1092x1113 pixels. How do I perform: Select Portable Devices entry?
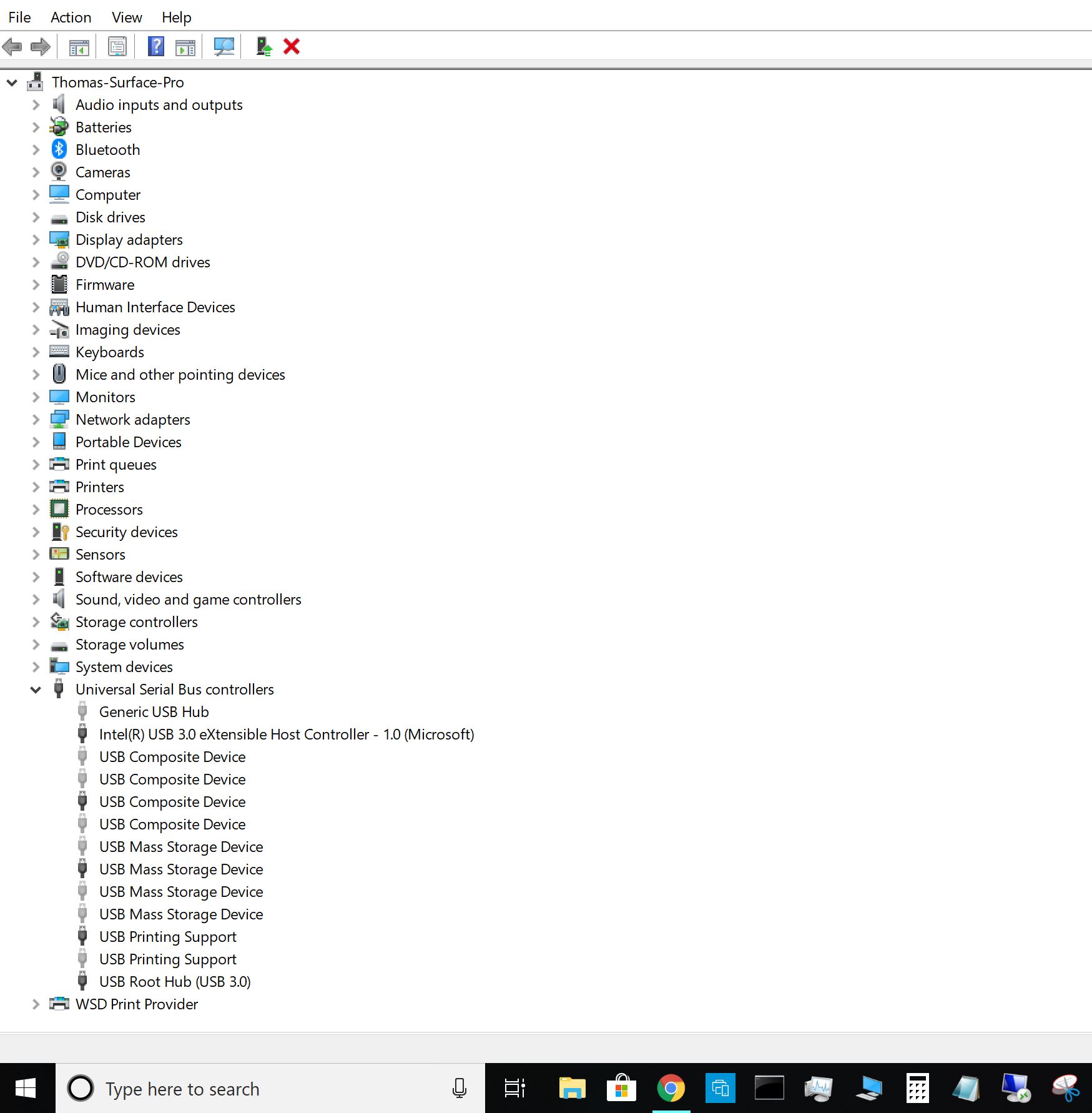tap(129, 442)
